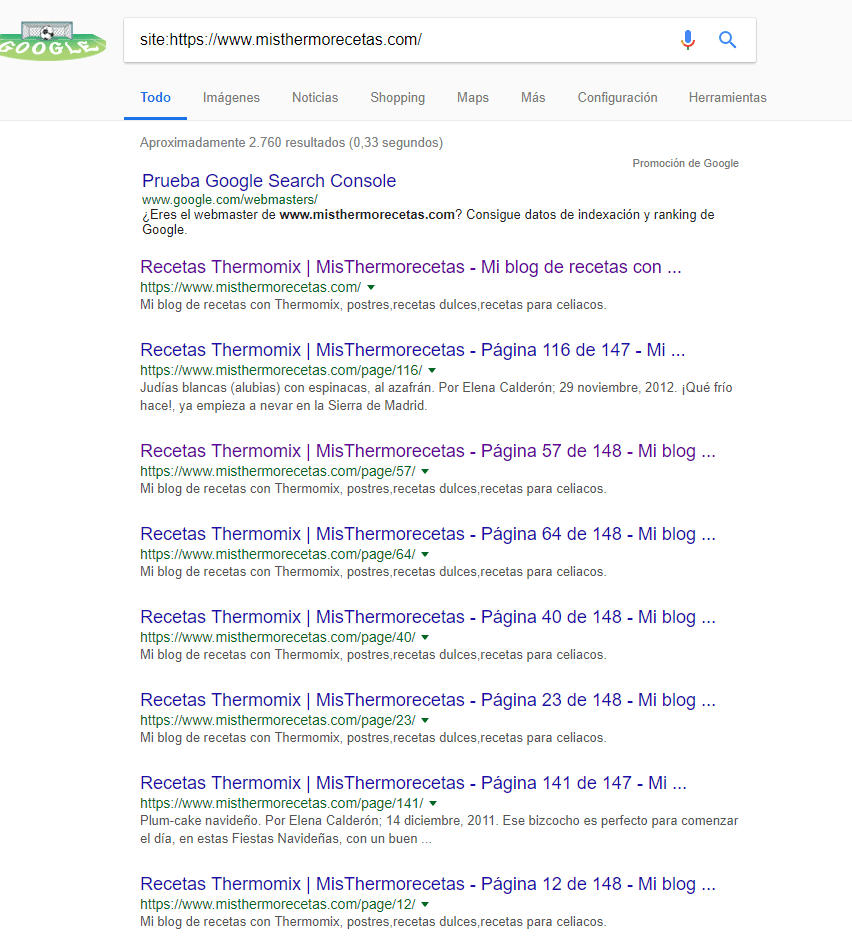Open result Página 64 de 148
The height and width of the screenshot is (944, 852).
point(428,534)
